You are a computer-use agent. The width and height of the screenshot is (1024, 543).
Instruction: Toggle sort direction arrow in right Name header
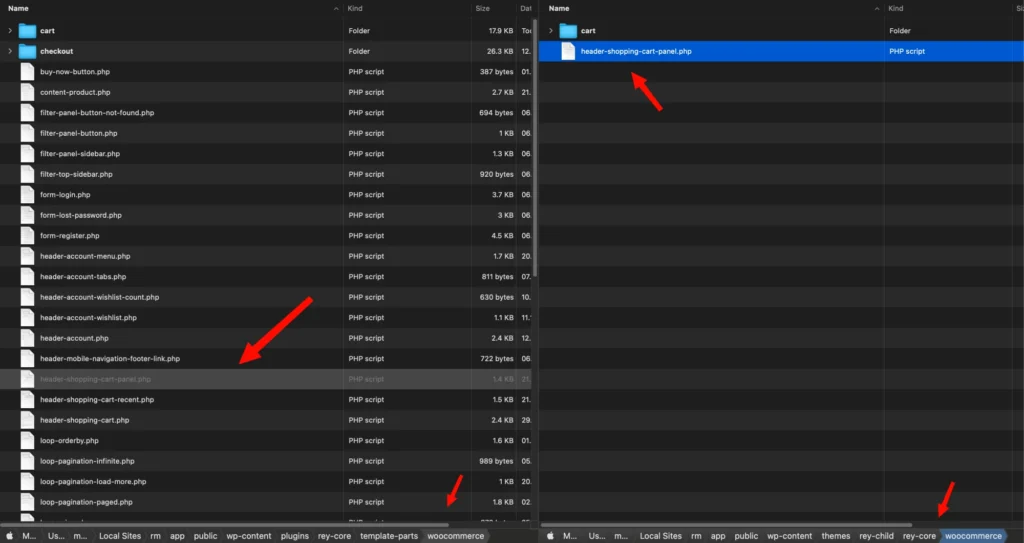click(877, 8)
